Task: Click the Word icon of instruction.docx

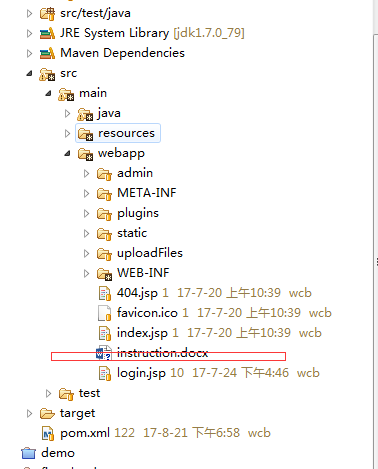Action: coord(104,353)
